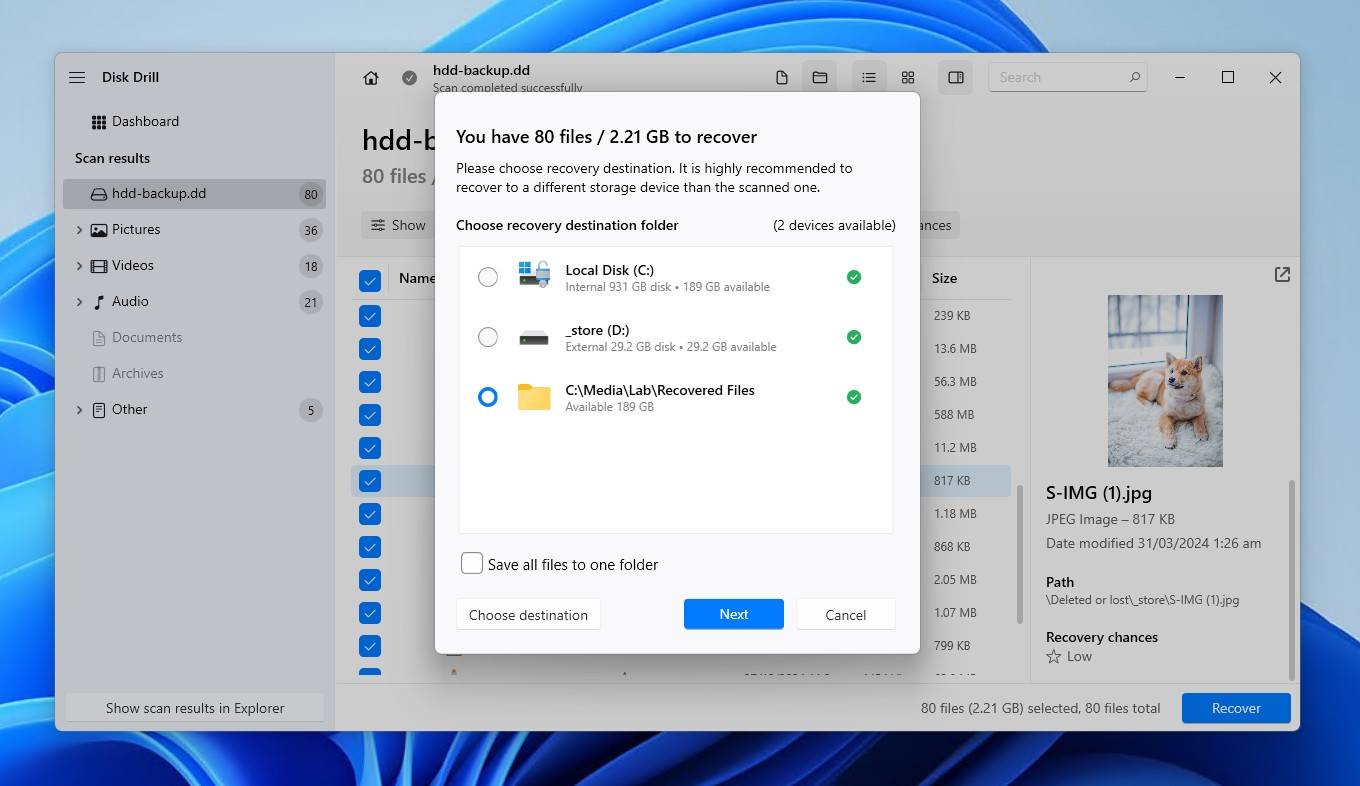Switch to folder view icon in toolbar
This screenshot has width=1360, height=786.
tap(820, 78)
